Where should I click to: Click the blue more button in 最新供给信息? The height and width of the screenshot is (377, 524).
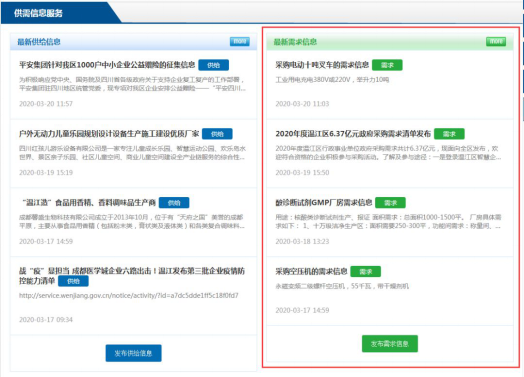pos(240,41)
